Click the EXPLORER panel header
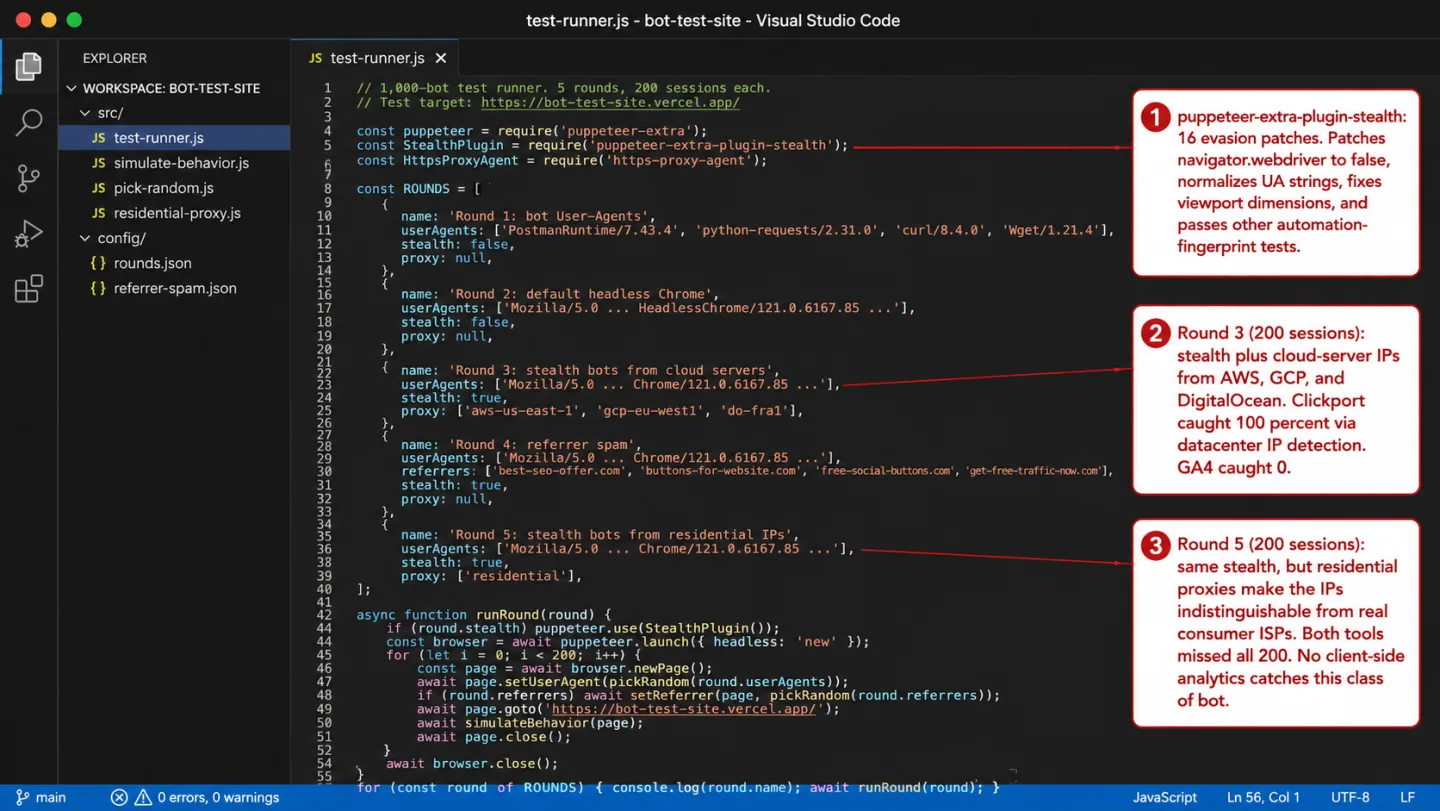 tap(115, 58)
